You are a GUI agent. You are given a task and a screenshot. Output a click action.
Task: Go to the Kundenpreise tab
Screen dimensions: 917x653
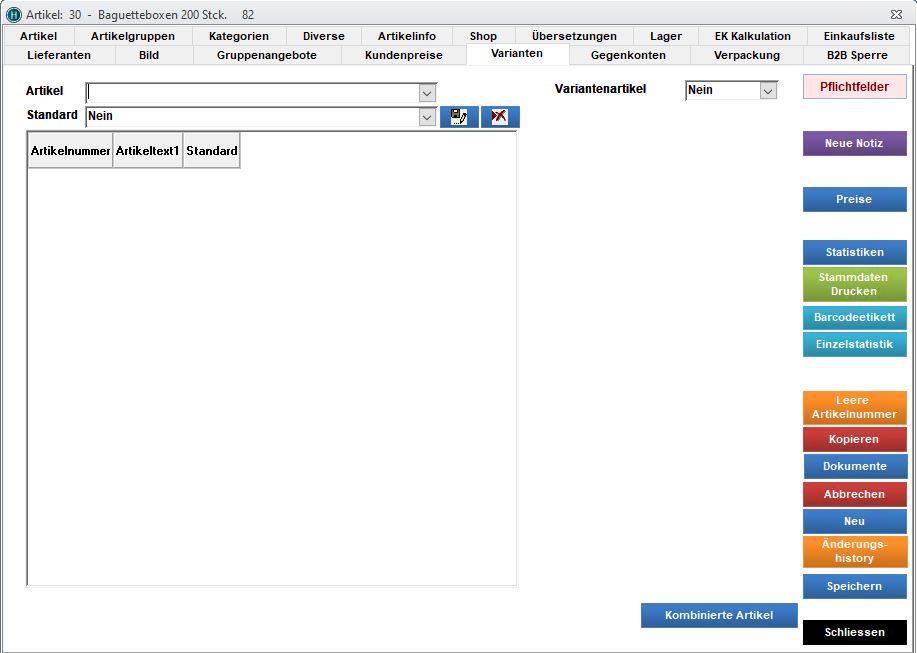pyautogui.click(x=403, y=55)
